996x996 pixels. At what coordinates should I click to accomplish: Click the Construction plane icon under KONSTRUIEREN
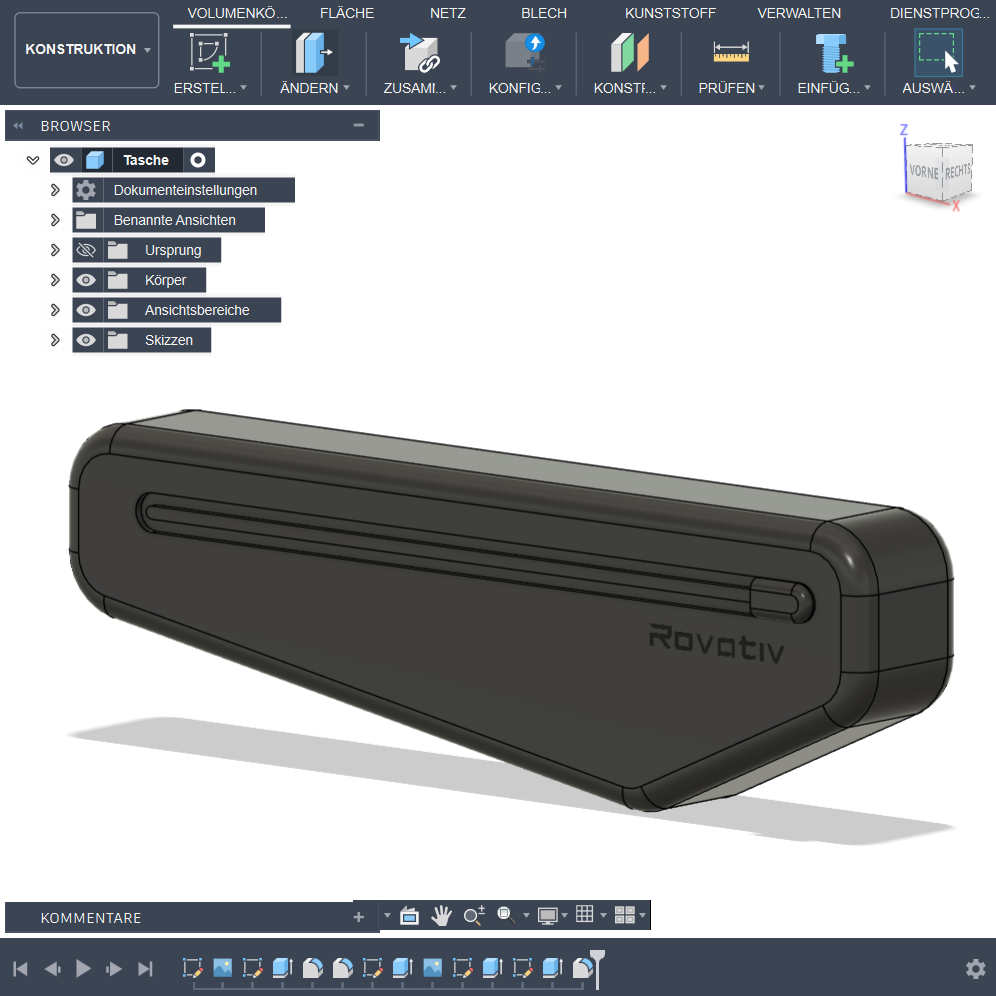pyautogui.click(x=629, y=52)
